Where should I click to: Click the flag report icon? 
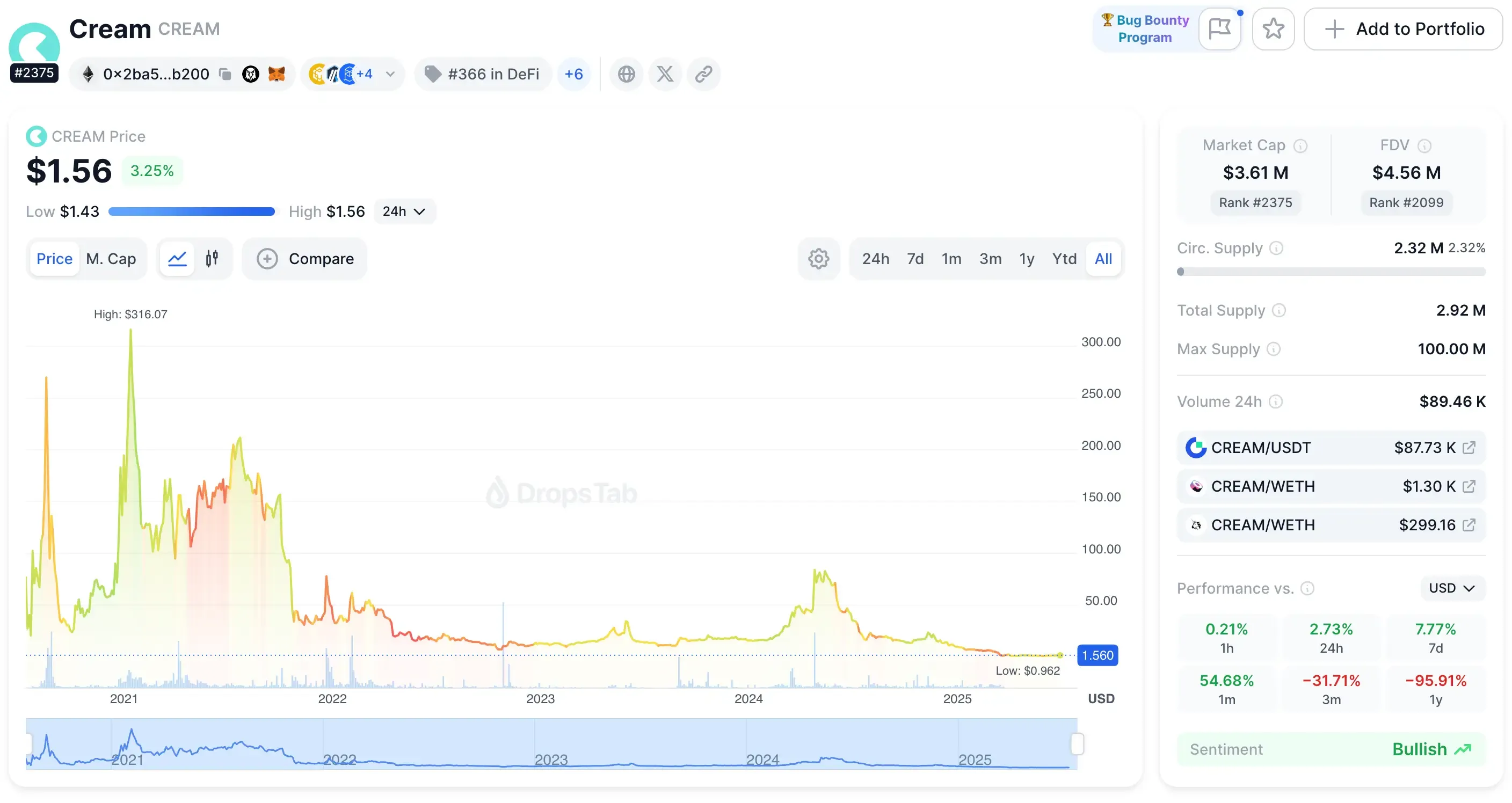pos(1220,29)
